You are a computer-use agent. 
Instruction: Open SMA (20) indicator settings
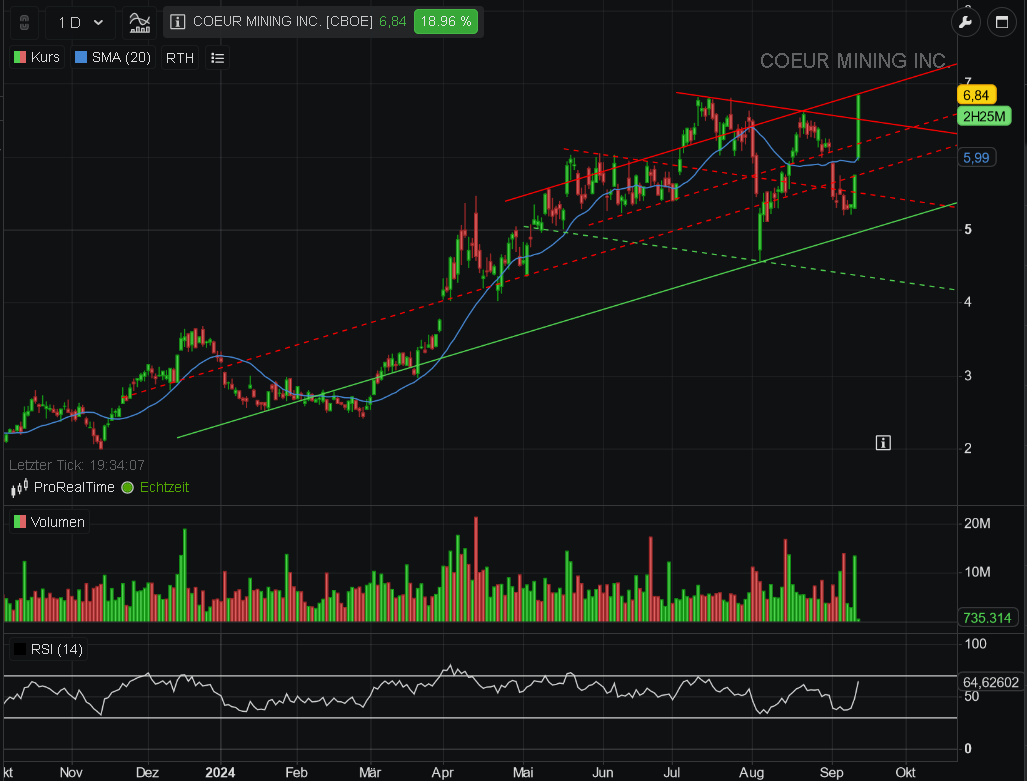(x=121, y=58)
